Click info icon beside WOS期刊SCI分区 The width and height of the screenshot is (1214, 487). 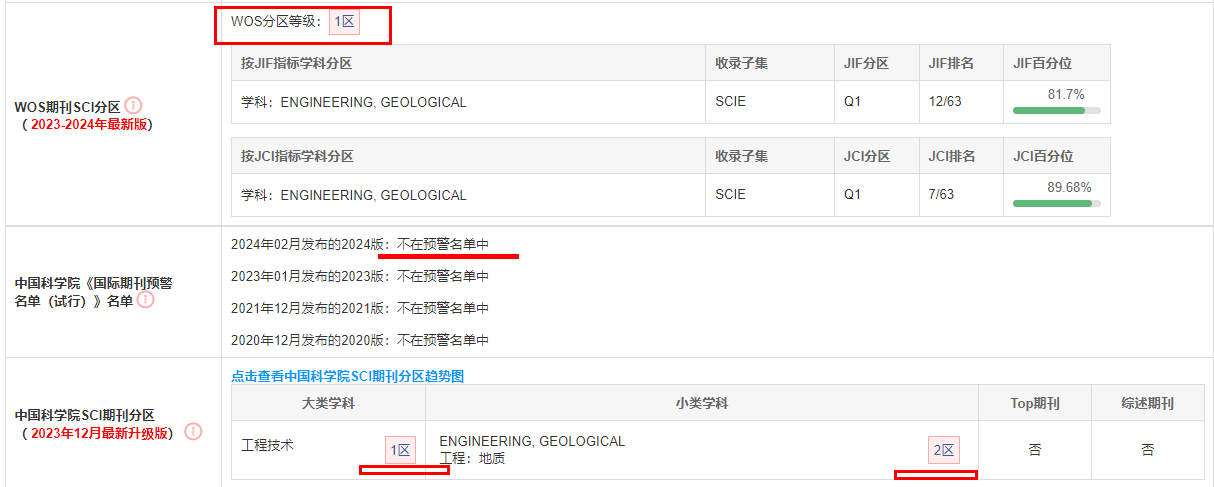click(x=134, y=105)
